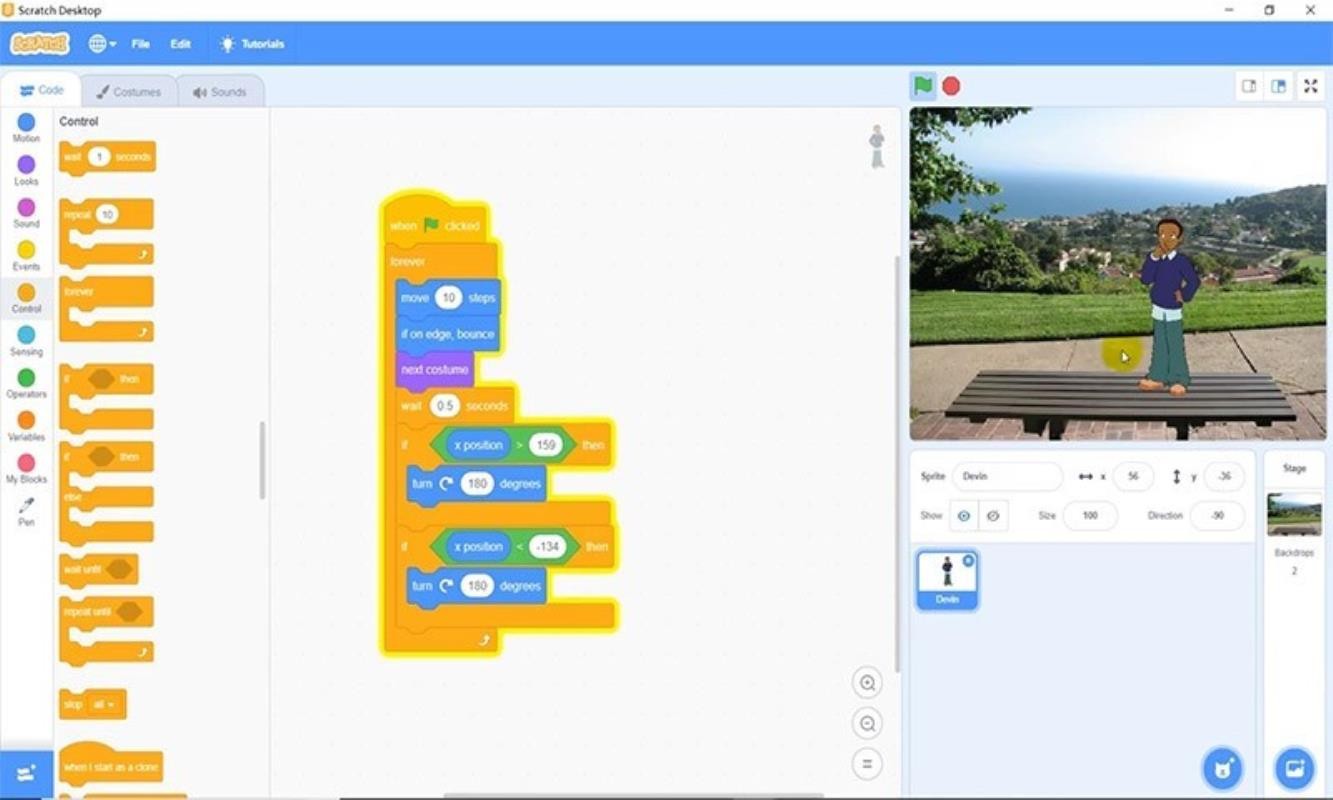1333x800 pixels.
Task: Click the sprite Size input field
Action: pyautogui.click(x=1089, y=516)
